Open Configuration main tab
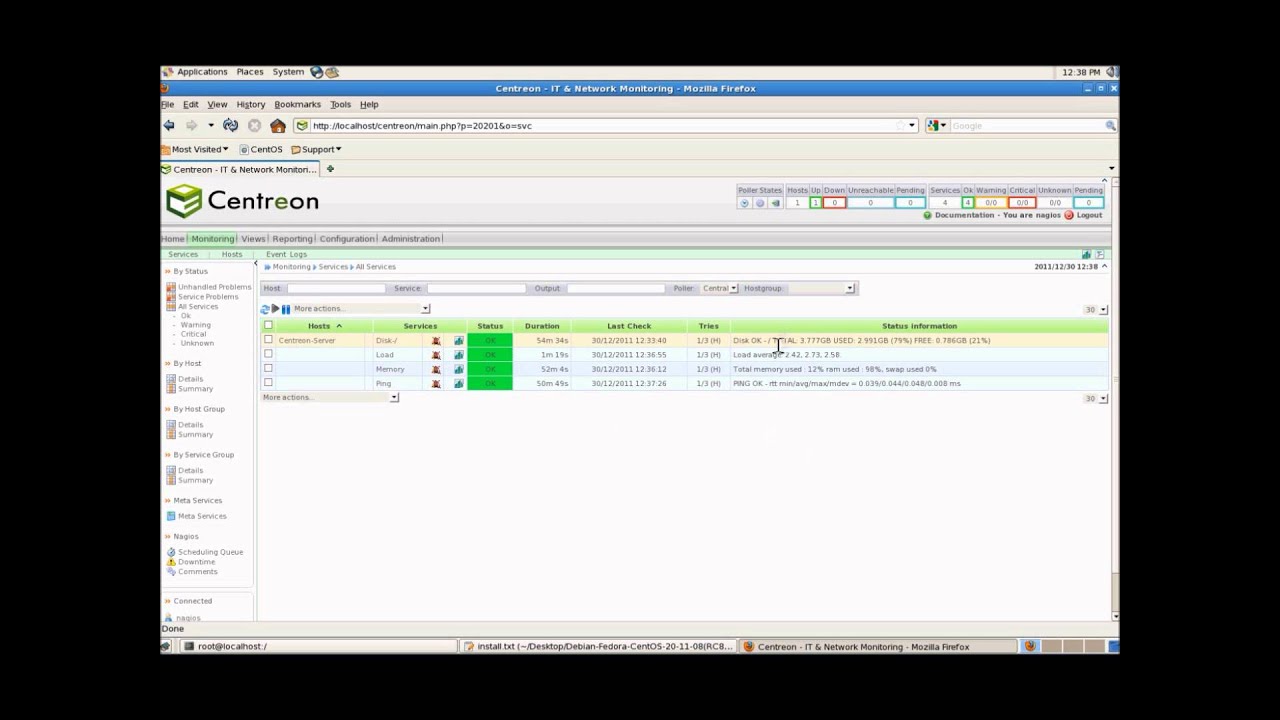Screen dimensions: 1280x720 click(347, 239)
